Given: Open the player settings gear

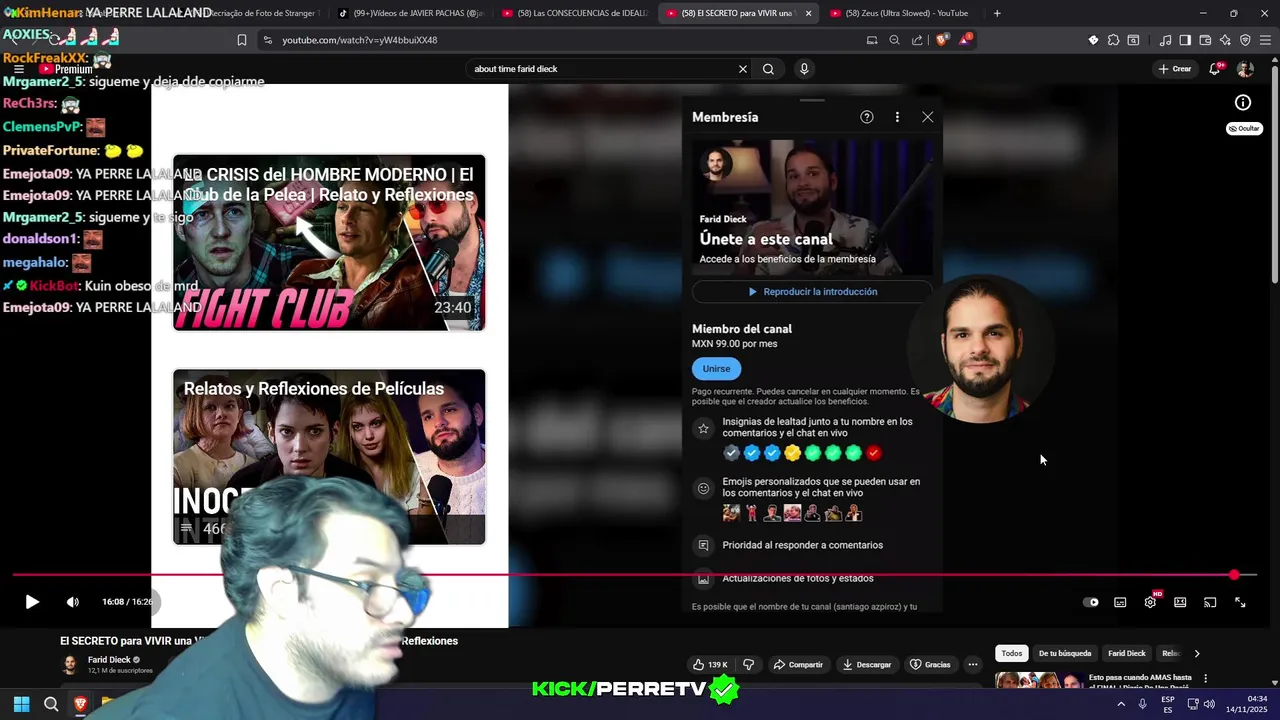Looking at the screenshot, I should tap(1150, 602).
